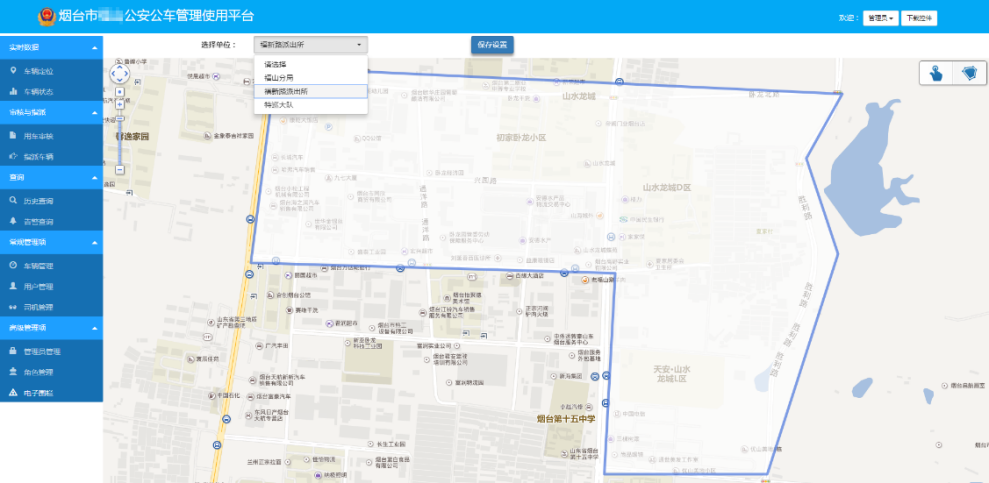The image size is (989, 483).
Task: Choose 特巡大队 from the dropdown list
Action: tap(279, 103)
